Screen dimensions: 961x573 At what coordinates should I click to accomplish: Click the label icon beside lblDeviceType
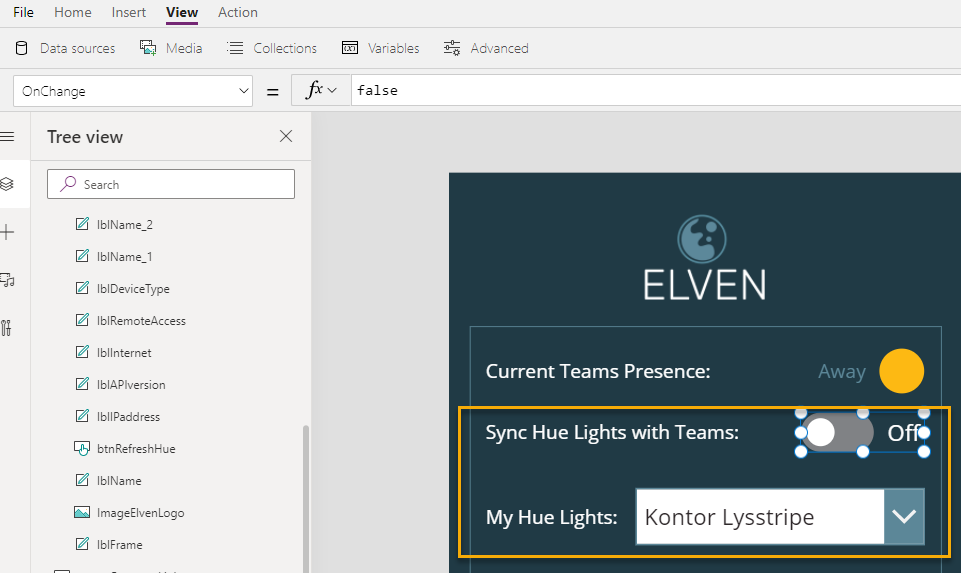tap(82, 287)
